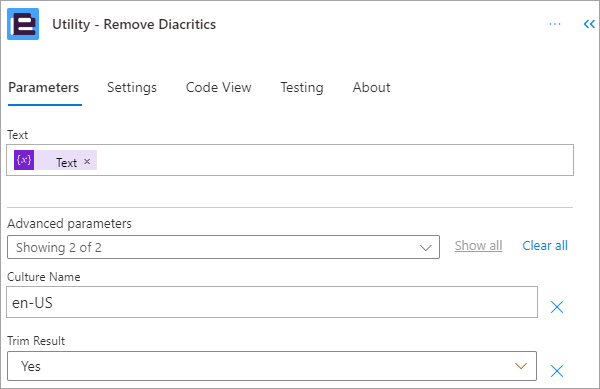Click the Trim Result chevron arrow
This screenshot has width=600, height=389.
click(520, 366)
